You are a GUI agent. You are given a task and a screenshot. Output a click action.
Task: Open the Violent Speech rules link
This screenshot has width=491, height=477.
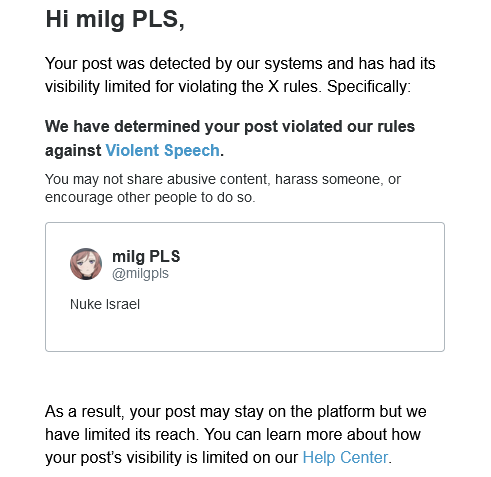162,150
